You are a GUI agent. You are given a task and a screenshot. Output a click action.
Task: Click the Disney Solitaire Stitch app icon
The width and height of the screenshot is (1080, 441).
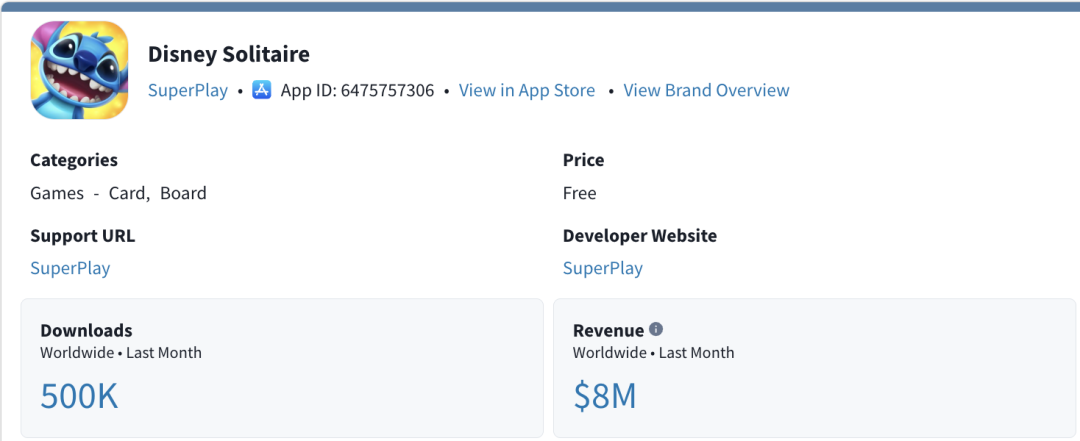click(x=79, y=70)
